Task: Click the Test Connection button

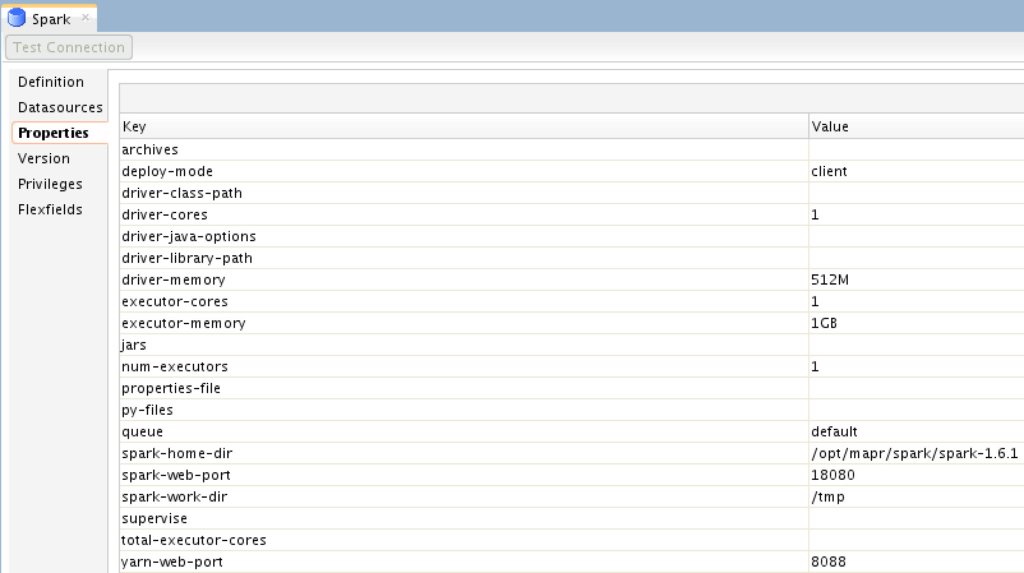Action: point(69,47)
